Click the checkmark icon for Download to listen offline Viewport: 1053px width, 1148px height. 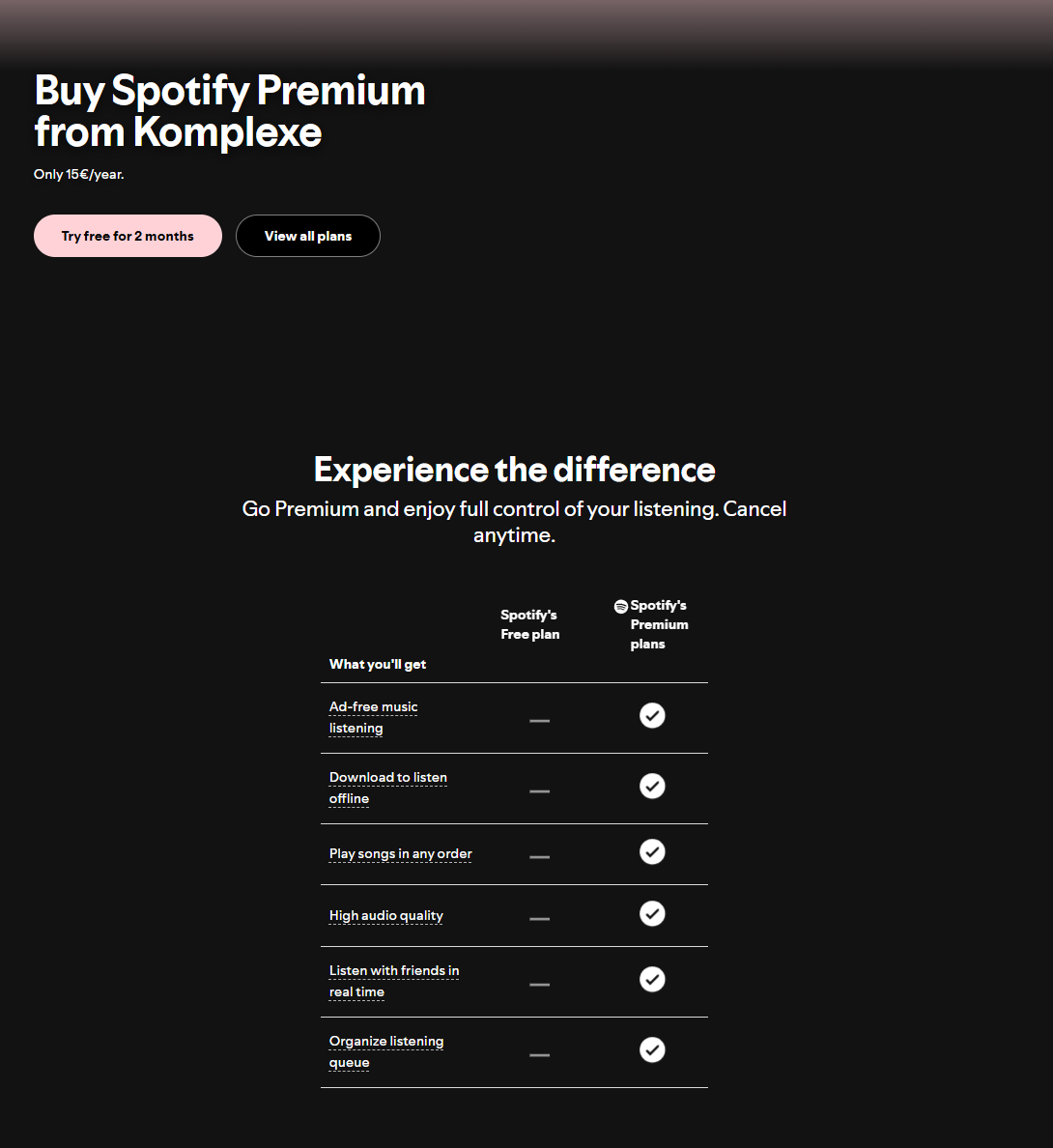point(652,786)
